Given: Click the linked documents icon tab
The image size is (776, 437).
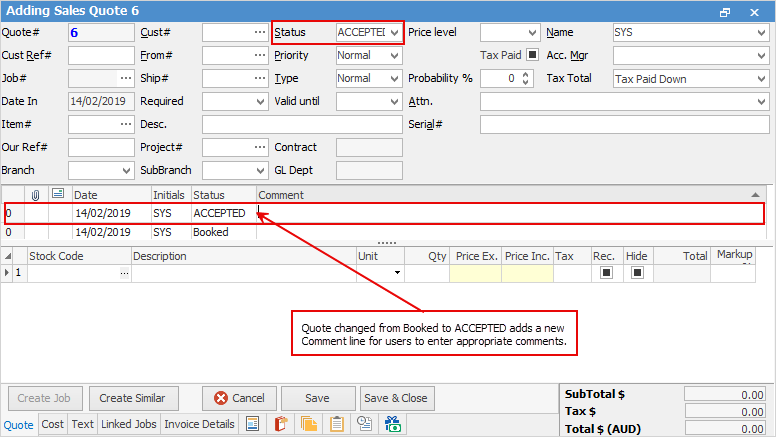Looking at the screenshot, I should click(365, 424).
